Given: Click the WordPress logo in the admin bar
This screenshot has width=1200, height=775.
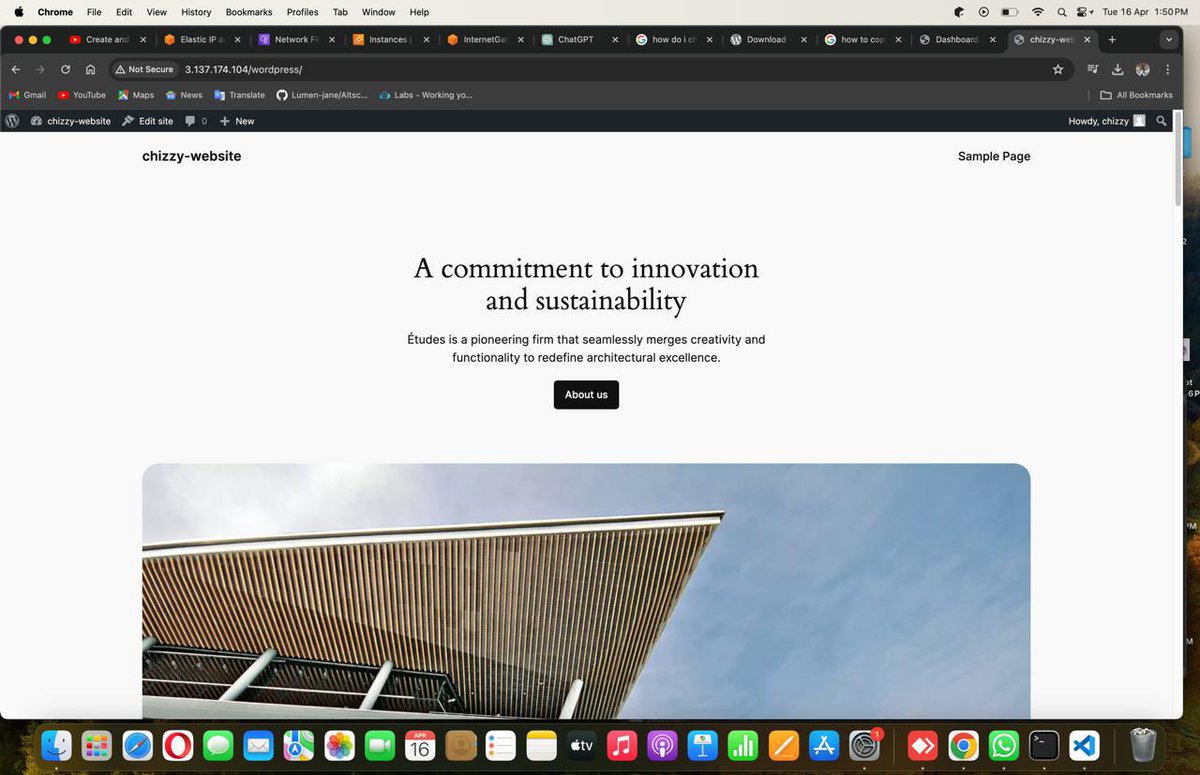Looking at the screenshot, I should pos(12,121).
